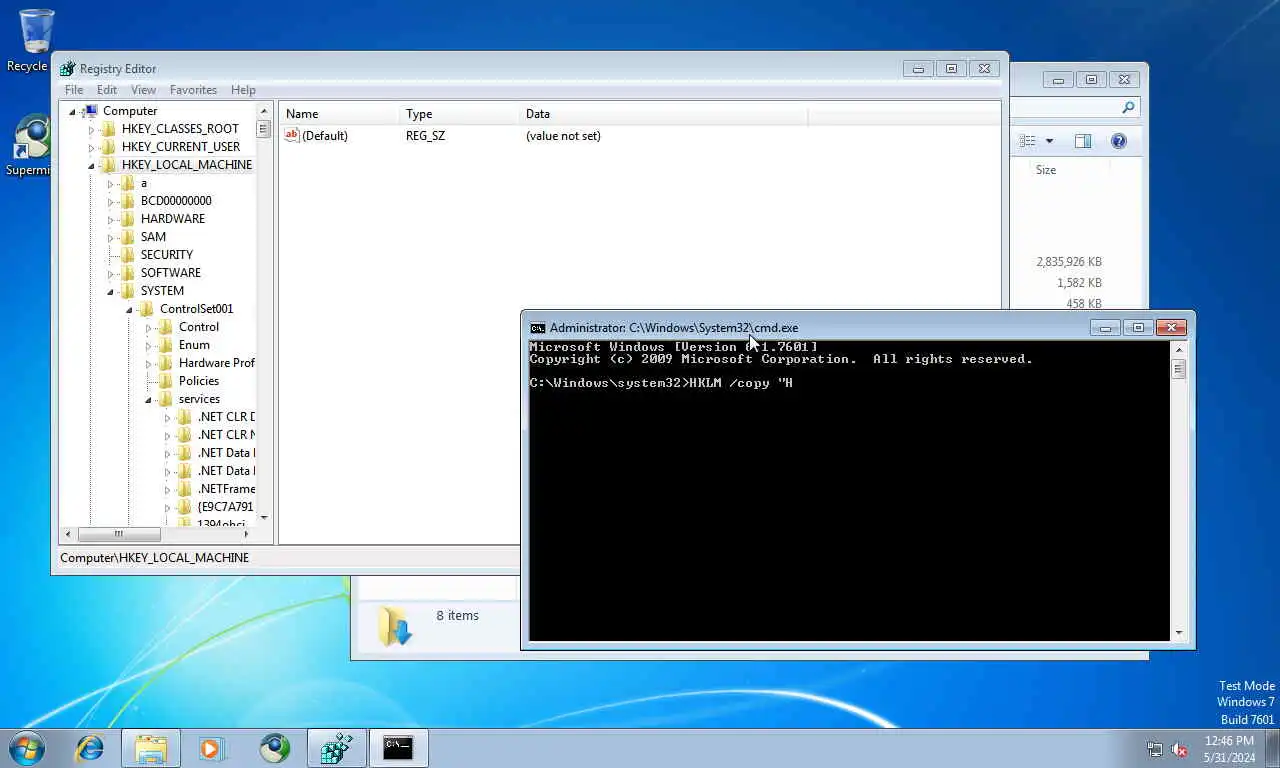The image size is (1280, 768).
Task: Expand the HKEY_CLASSES_ROOT key
Action: (91, 129)
